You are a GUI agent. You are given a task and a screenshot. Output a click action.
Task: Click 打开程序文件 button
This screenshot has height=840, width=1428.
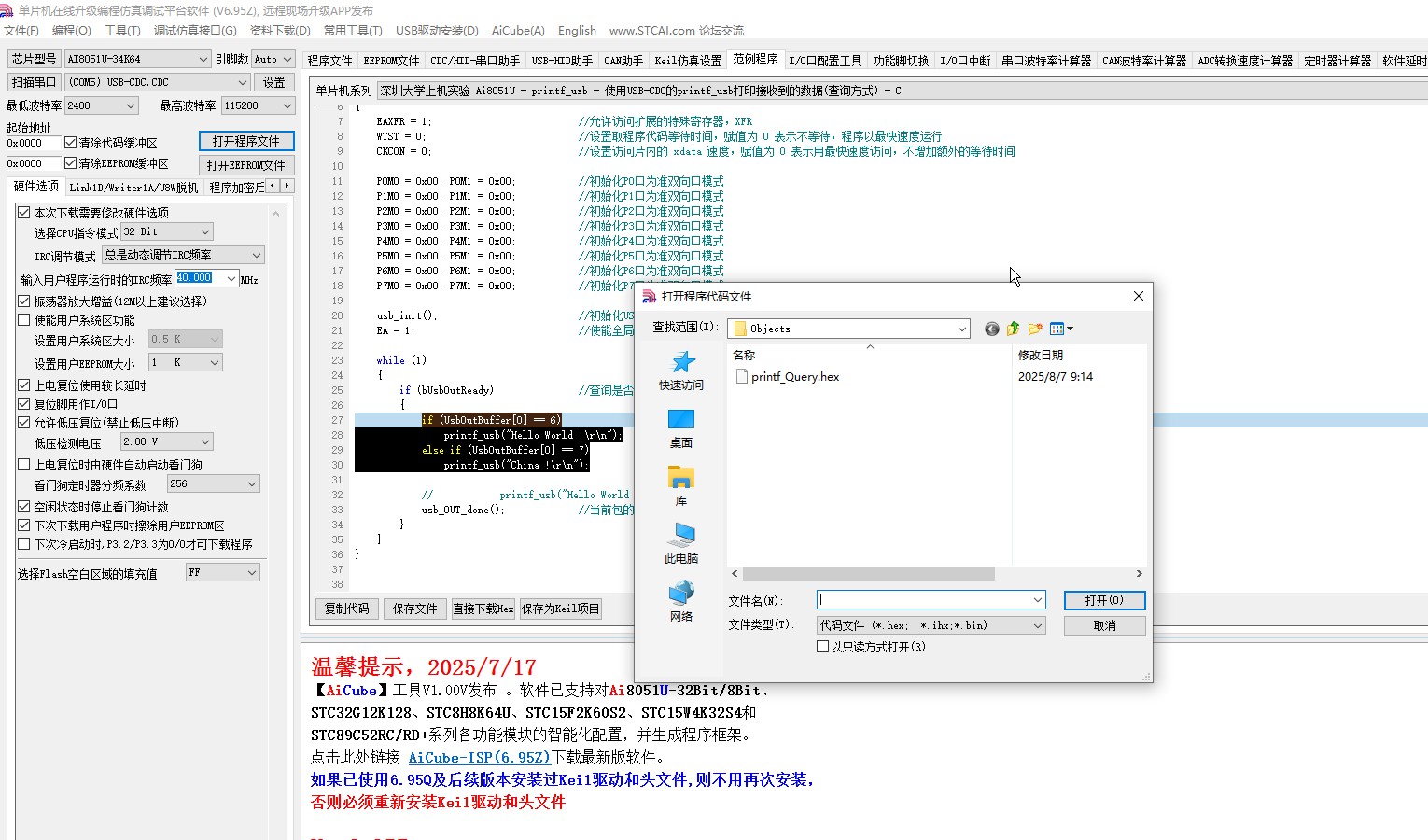245,141
